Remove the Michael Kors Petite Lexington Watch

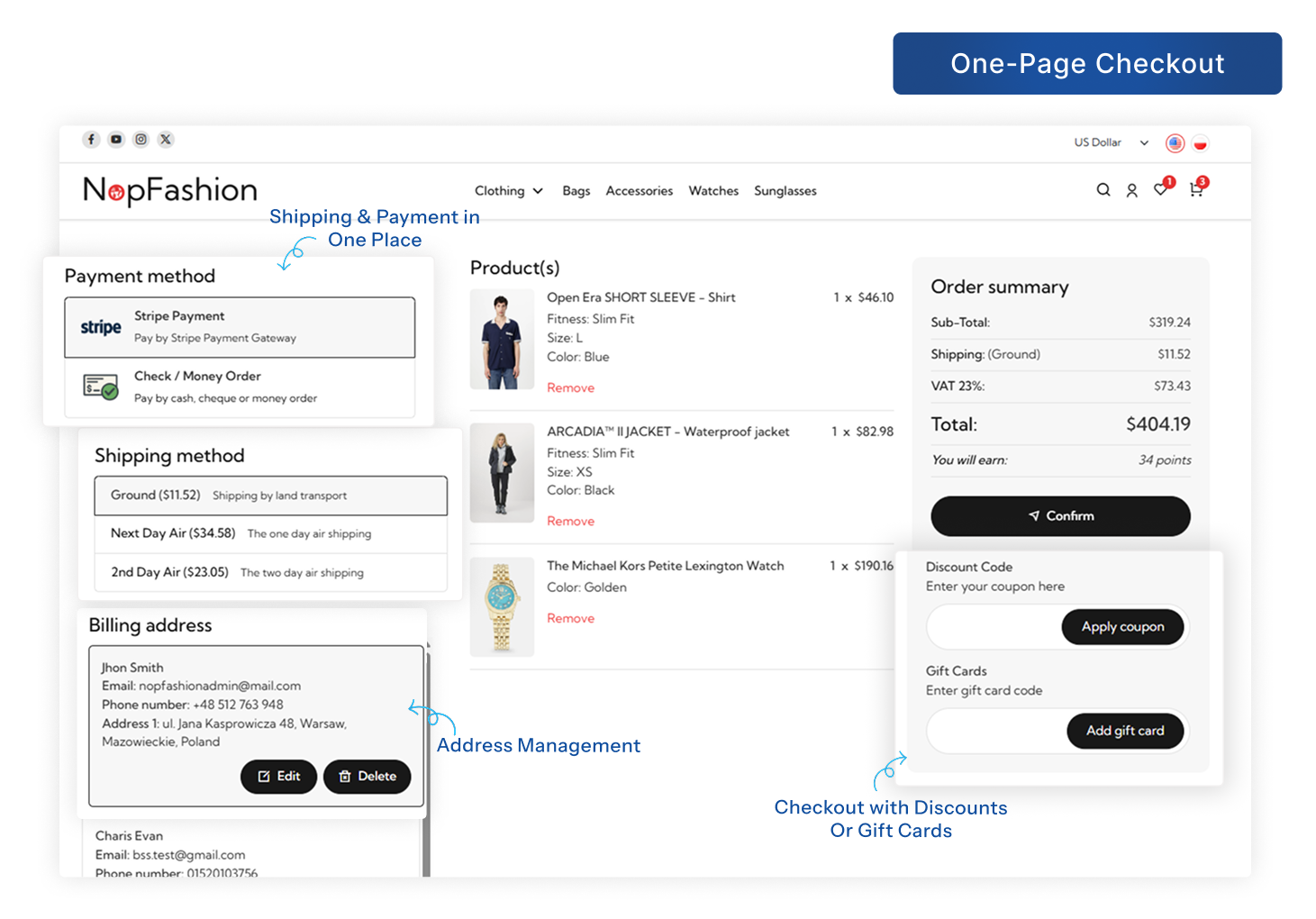[x=571, y=618]
